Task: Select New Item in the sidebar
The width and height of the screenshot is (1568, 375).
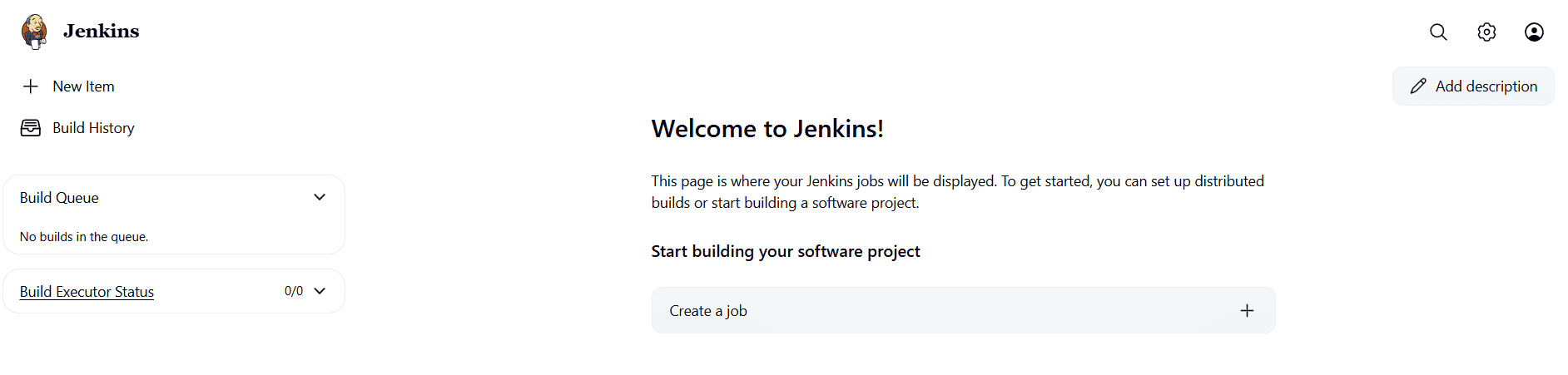Action: pos(83,86)
